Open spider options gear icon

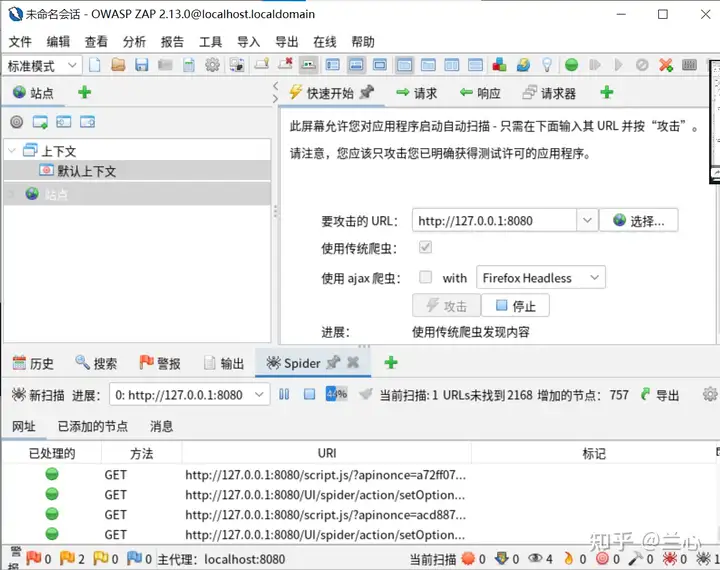710,394
